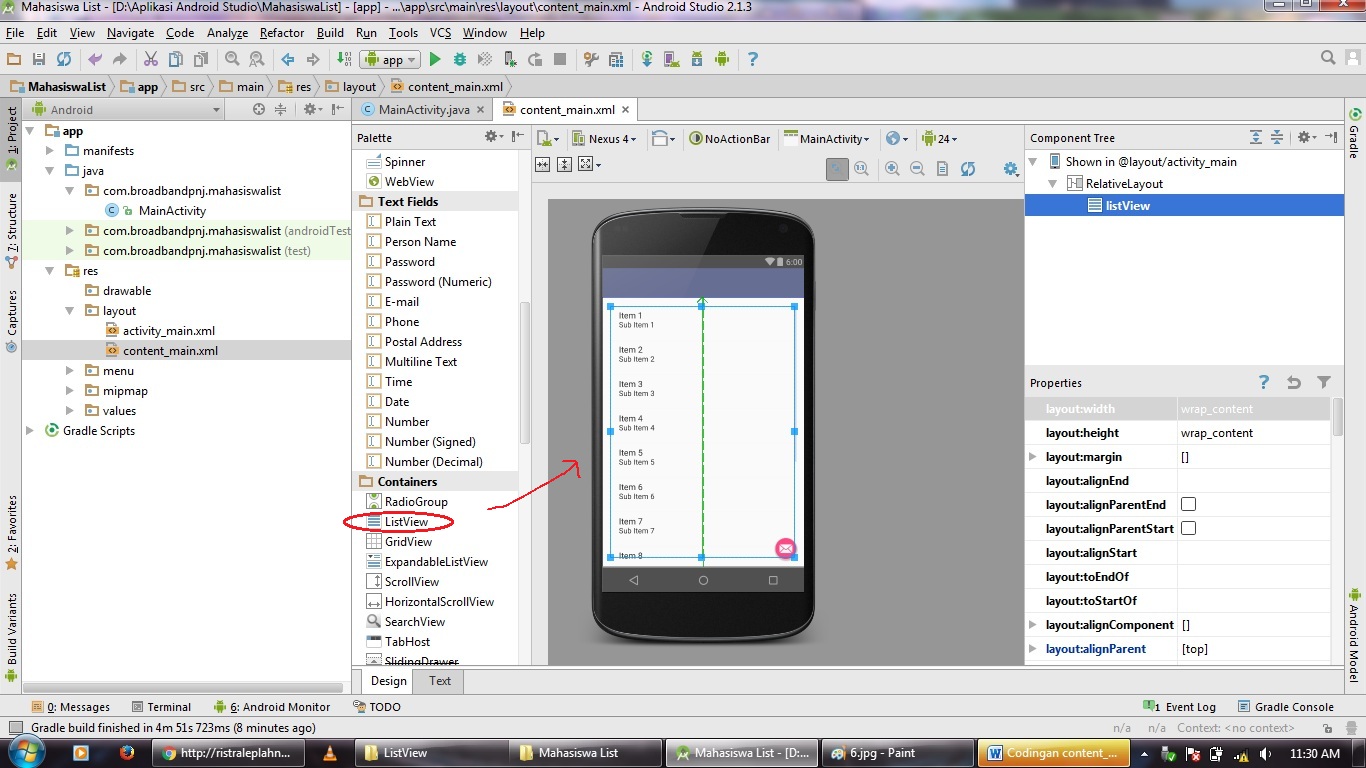Open the AVD Manager icon
The width and height of the screenshot is (1366, 768).
pyautogui.click(x=672, y=59)
